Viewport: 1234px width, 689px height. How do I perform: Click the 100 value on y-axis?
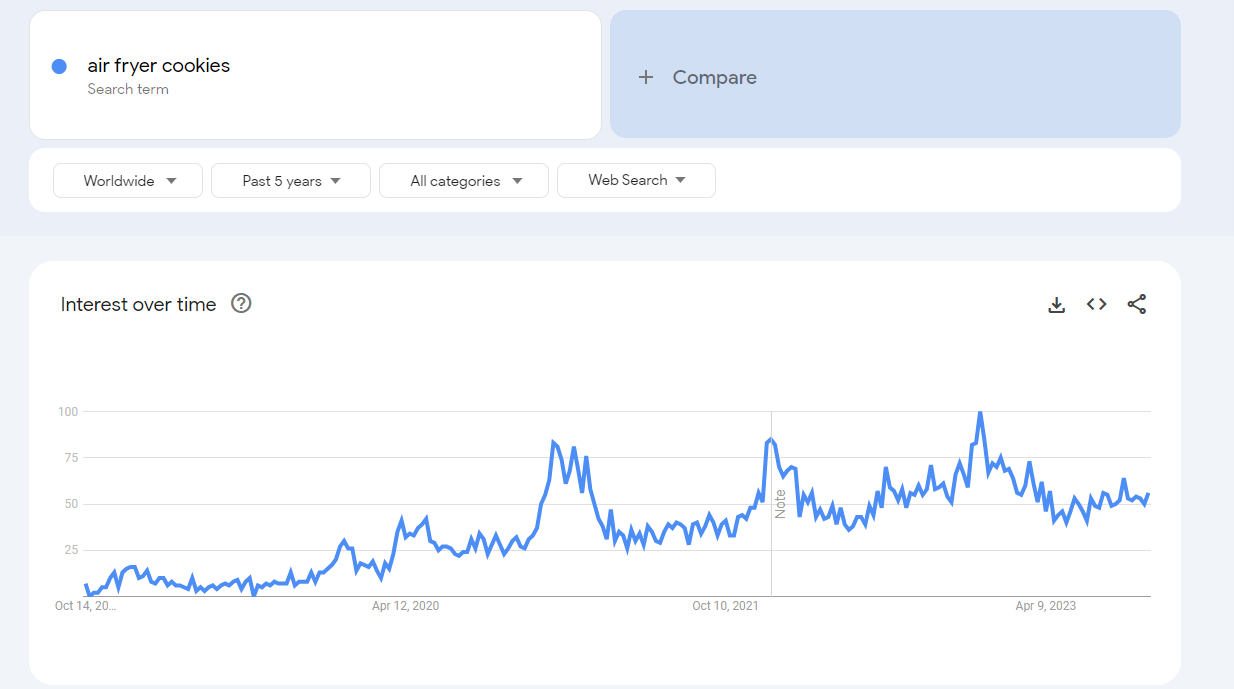point(68,412)
